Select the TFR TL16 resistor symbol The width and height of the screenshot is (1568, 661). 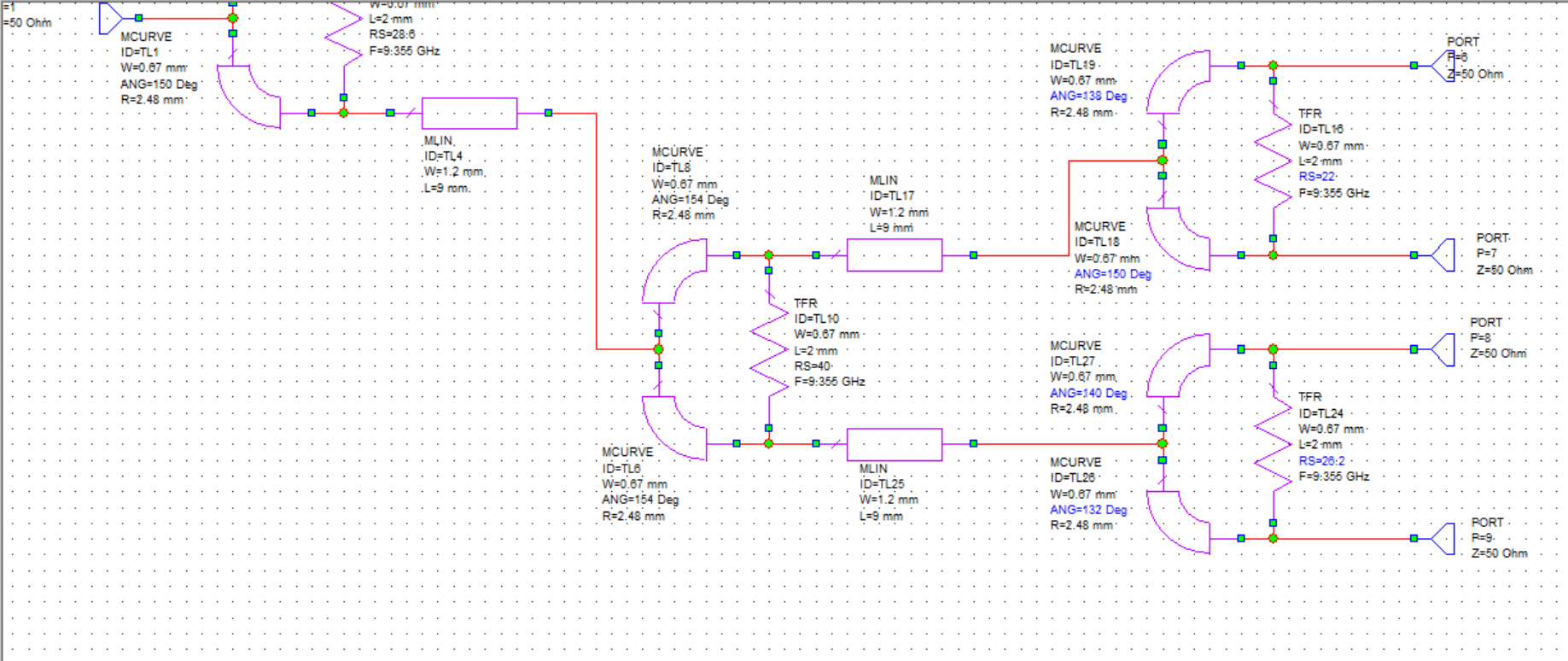coord(1273,161)
